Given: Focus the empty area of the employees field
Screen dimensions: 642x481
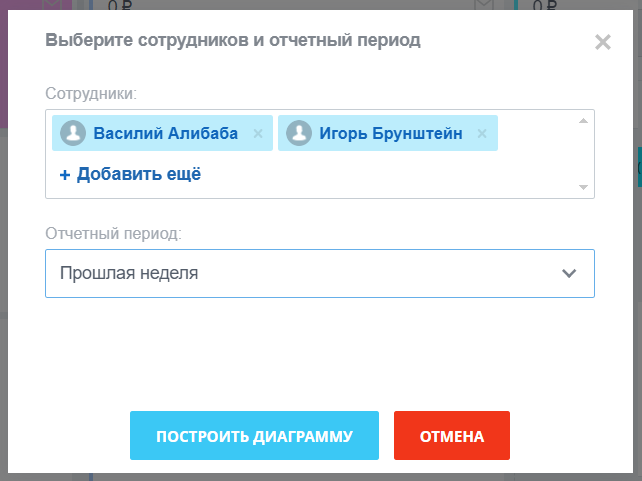Looking at the screenshot, I should (400, 176).
